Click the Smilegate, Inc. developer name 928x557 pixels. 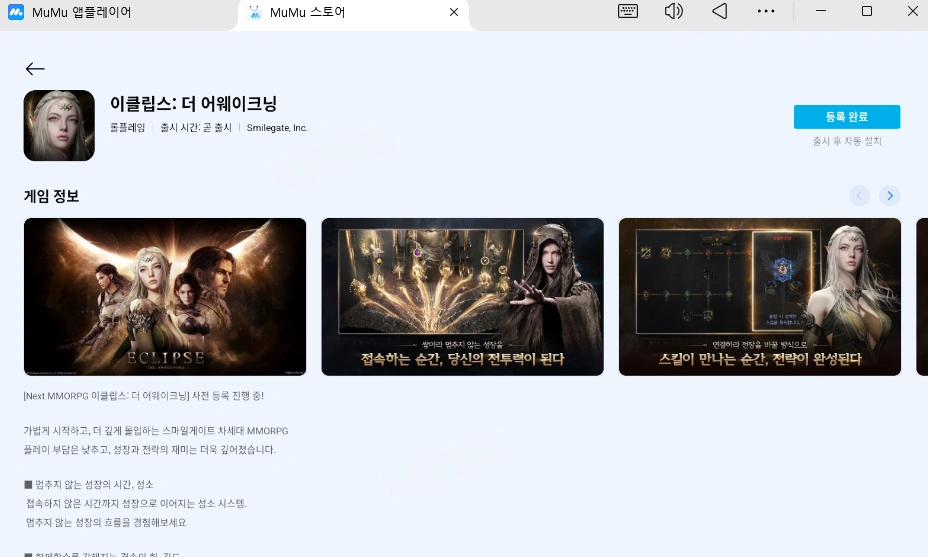(277, 127)
